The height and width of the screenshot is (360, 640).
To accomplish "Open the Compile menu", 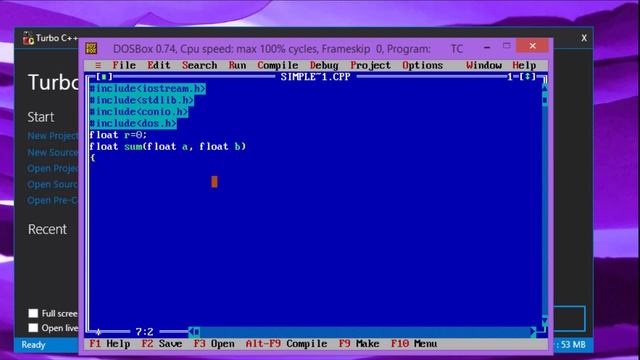I will point(278,65).
